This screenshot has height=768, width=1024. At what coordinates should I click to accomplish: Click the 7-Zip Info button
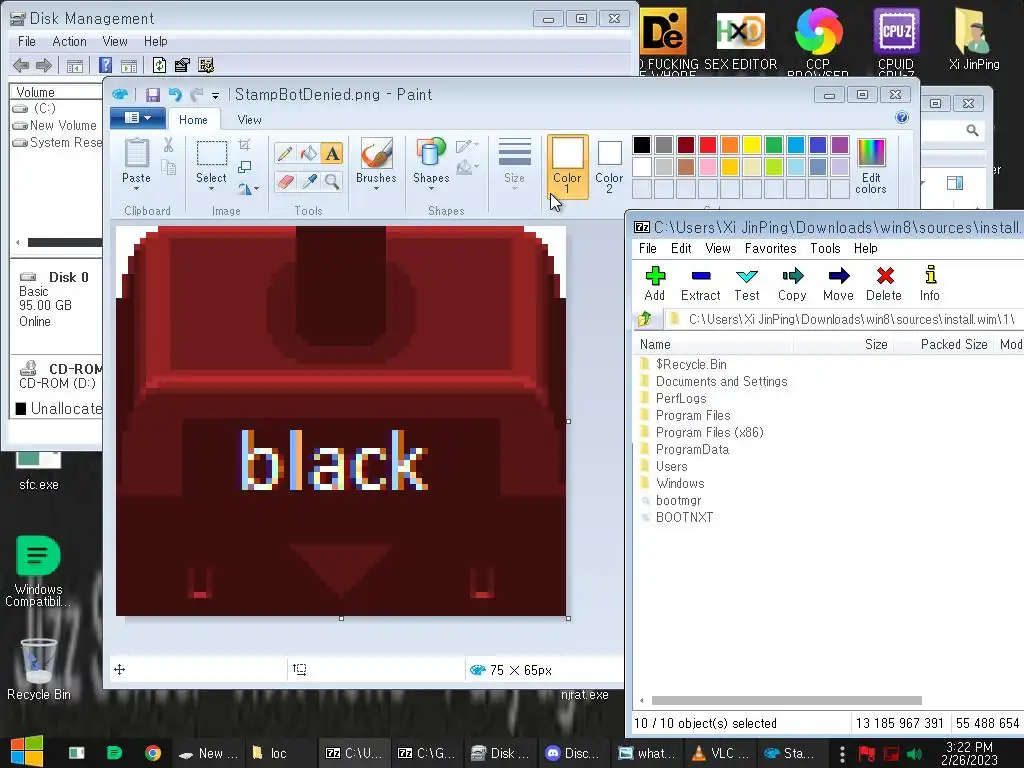[x=930, y=284]
